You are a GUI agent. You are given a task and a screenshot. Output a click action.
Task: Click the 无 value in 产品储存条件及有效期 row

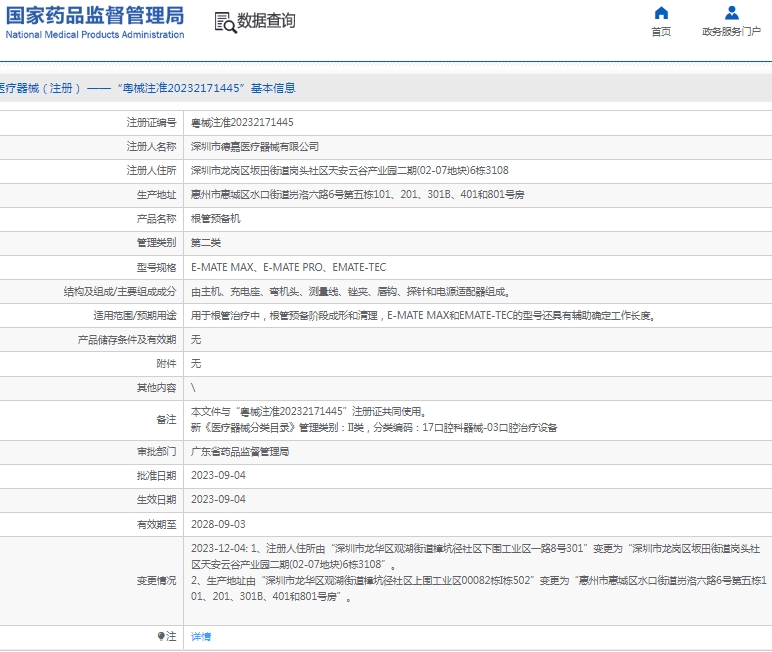(x=196, y=340)
